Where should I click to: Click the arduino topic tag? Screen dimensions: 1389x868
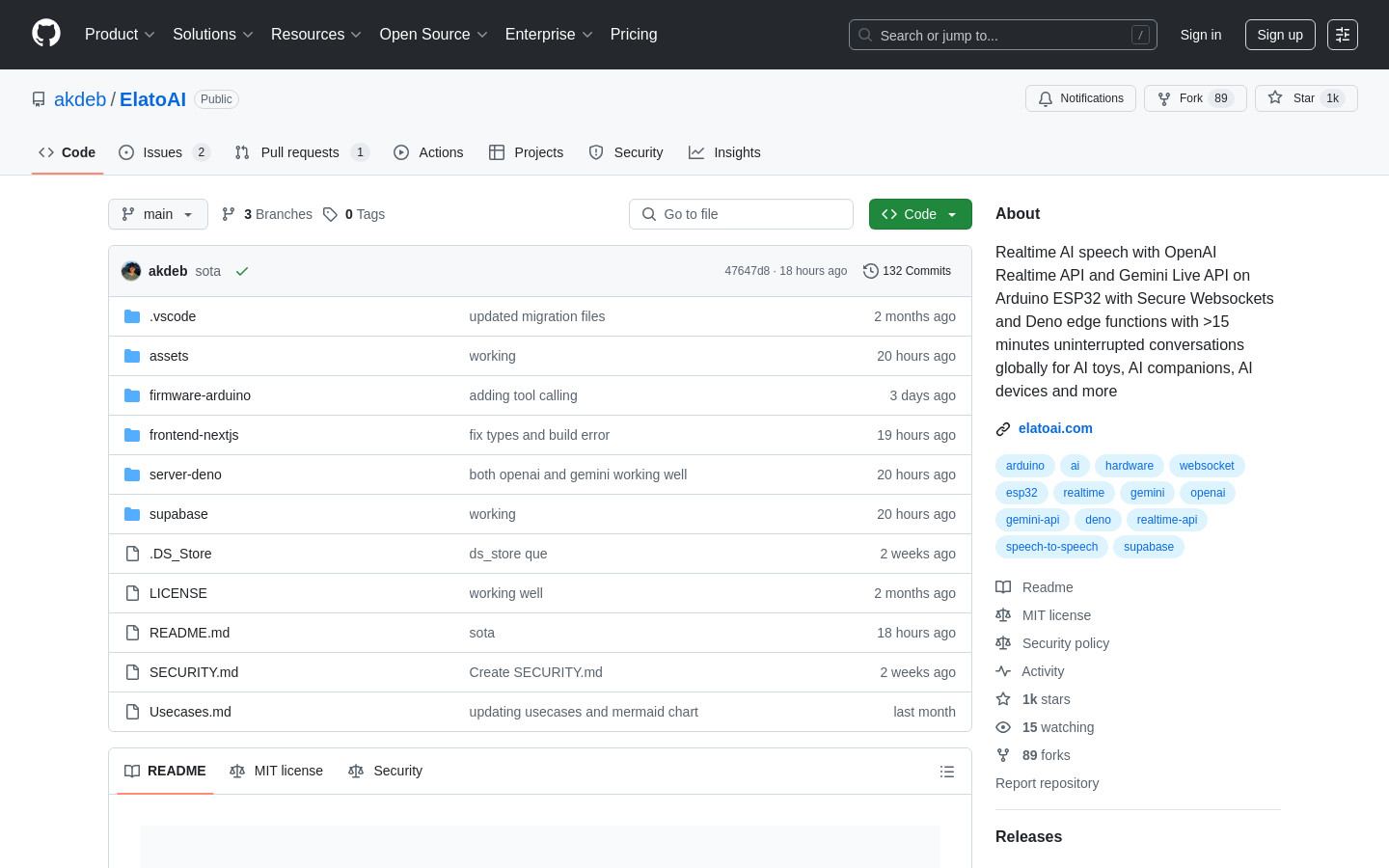pos(1025,466)
